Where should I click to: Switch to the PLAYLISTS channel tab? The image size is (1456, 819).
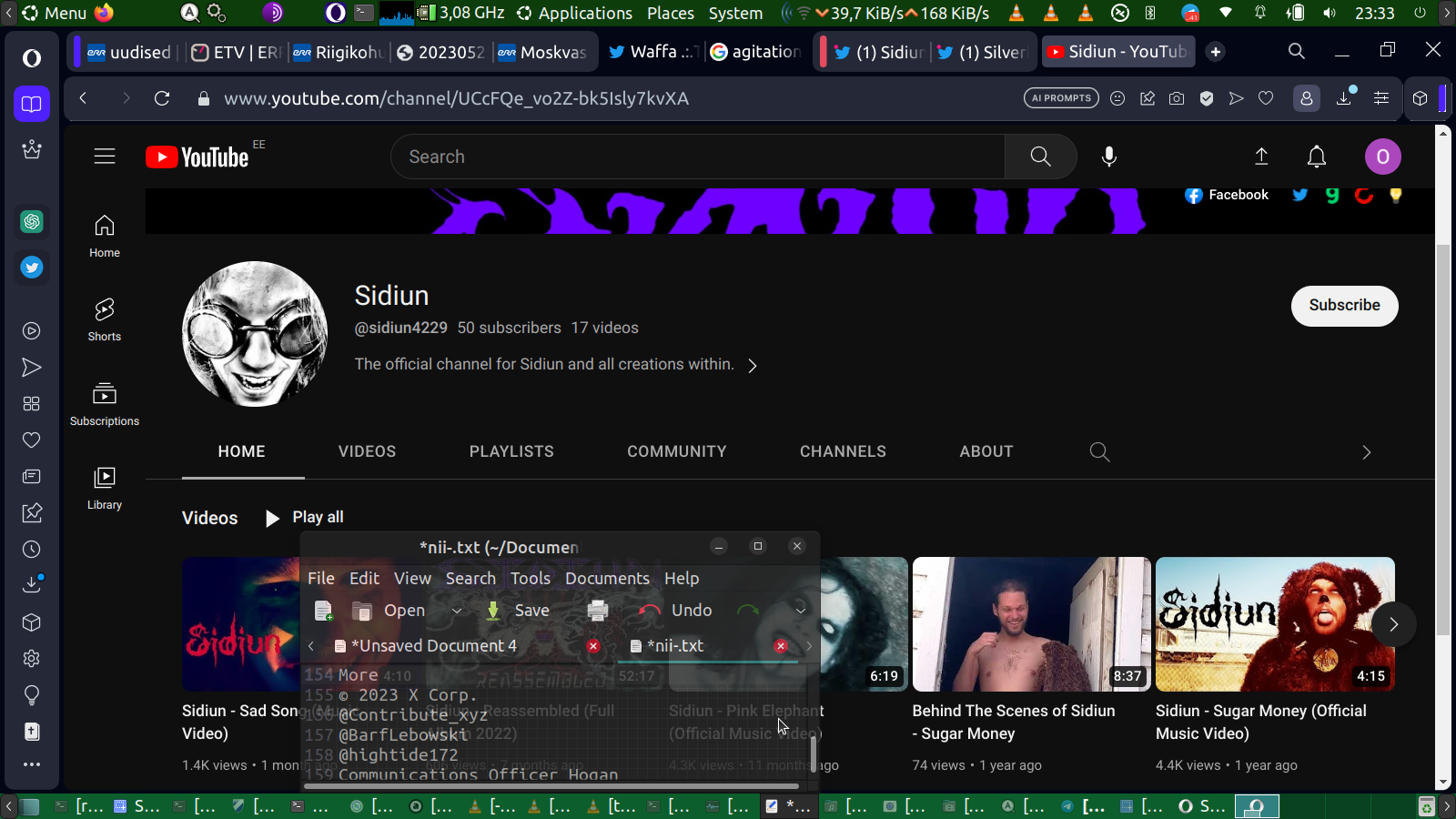click(511, 451)
